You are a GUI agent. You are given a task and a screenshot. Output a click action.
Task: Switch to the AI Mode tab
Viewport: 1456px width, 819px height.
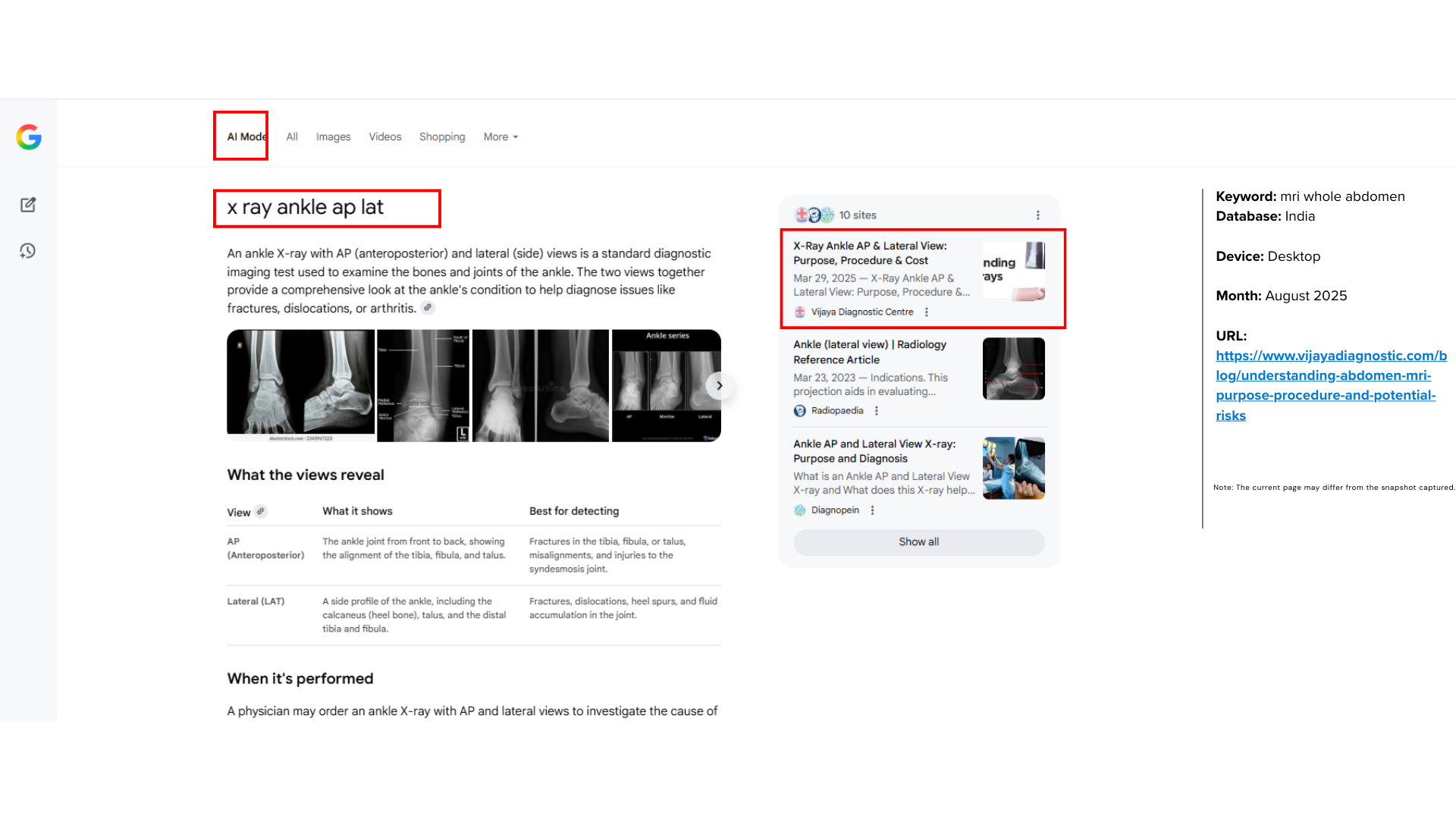246,137
